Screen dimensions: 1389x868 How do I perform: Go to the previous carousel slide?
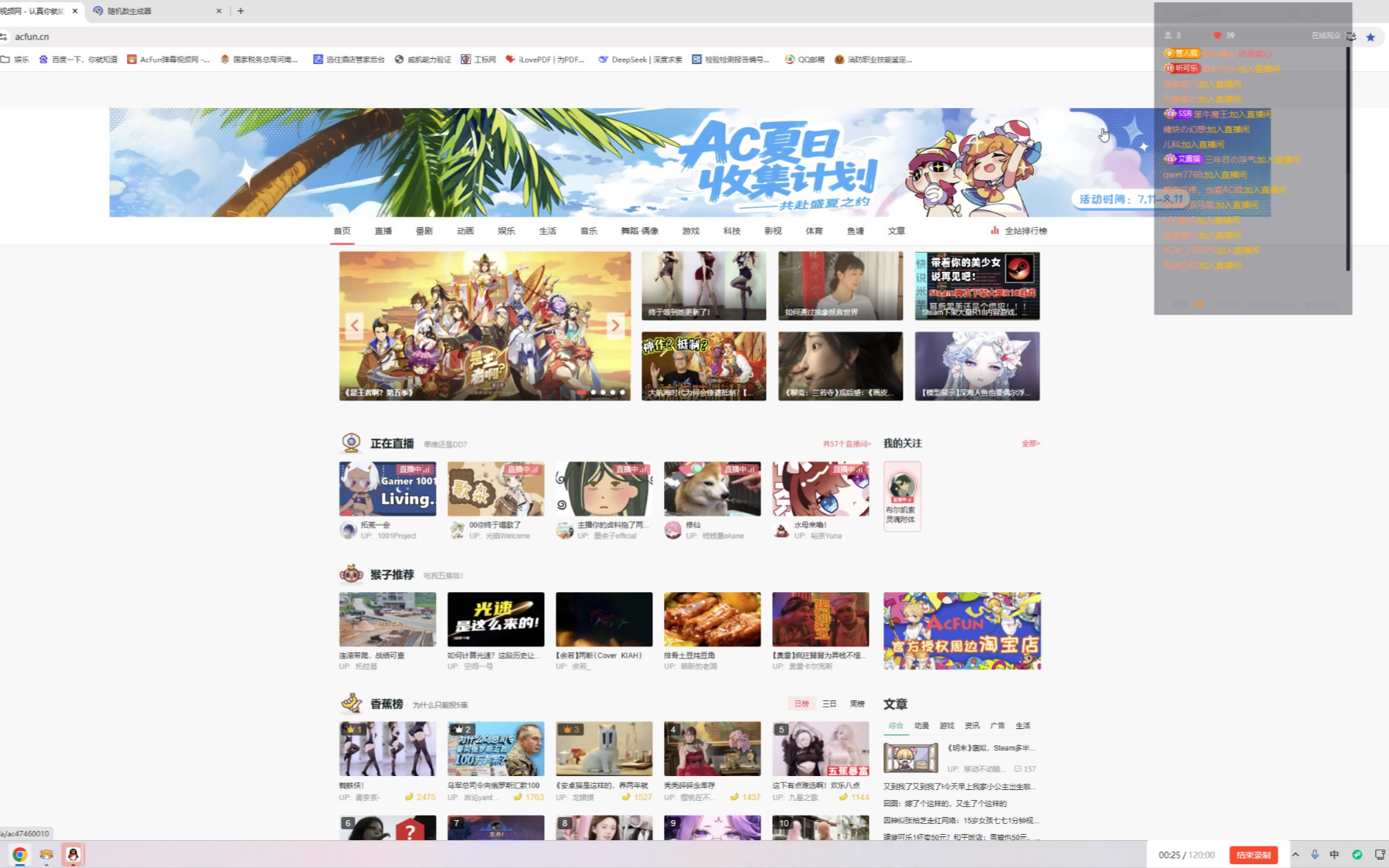(x=354, y=325)
